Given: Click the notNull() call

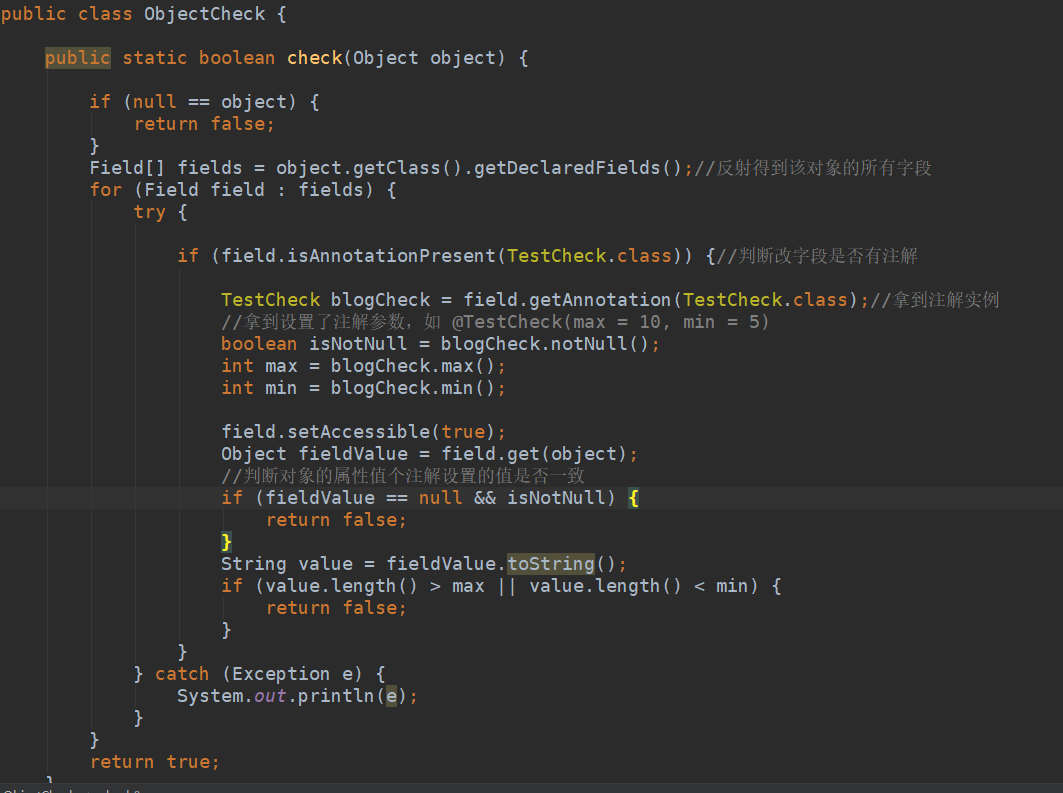Looking at the screenshot, I should pyautogui.click(x=599, y=344).
